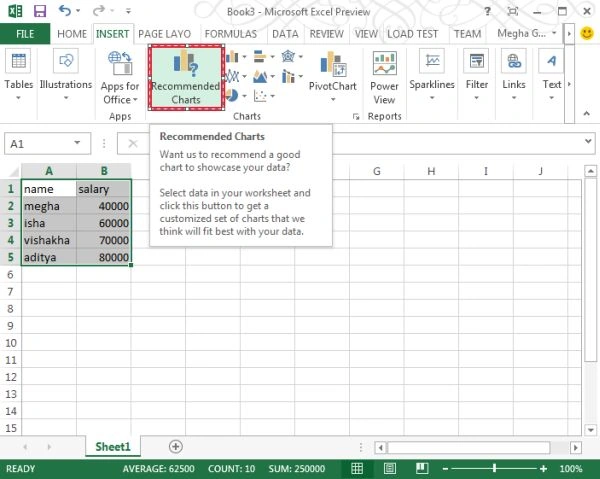Insert an area chart icon

(x=260, y=76)
